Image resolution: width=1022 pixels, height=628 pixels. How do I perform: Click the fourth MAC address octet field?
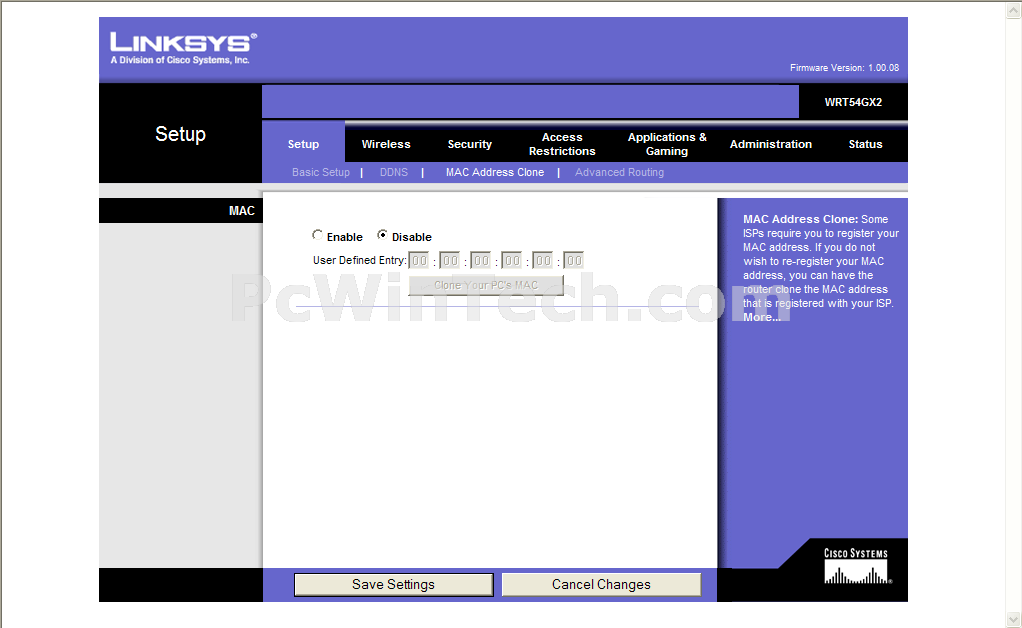512,261
